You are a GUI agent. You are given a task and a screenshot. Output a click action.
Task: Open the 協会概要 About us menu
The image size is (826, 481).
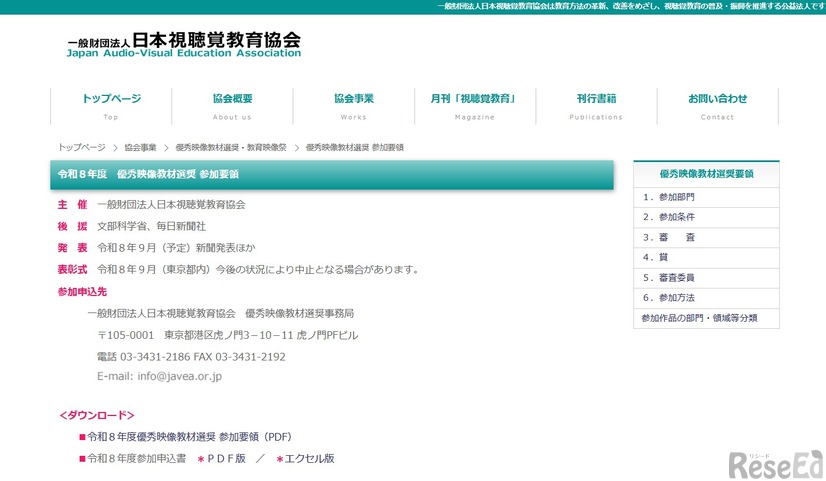232,106
